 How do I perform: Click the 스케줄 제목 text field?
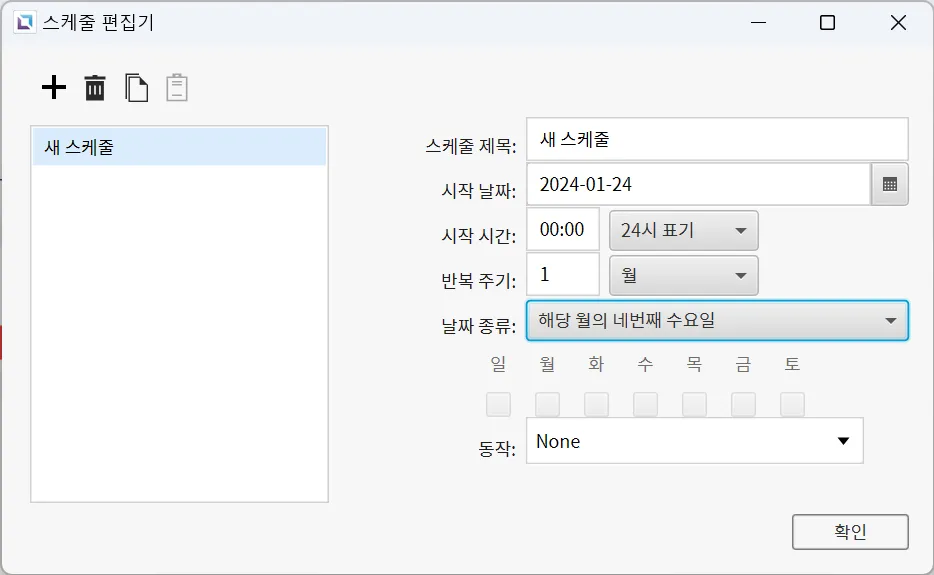[x=716, y=139]
